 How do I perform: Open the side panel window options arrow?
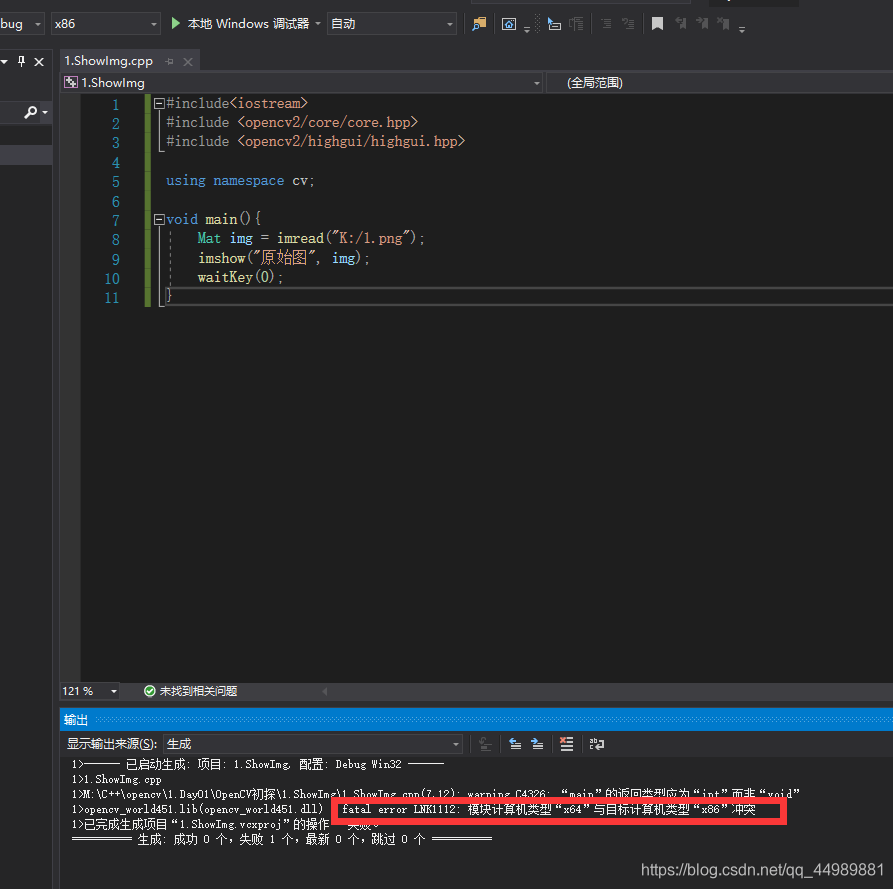coord(4,61)
